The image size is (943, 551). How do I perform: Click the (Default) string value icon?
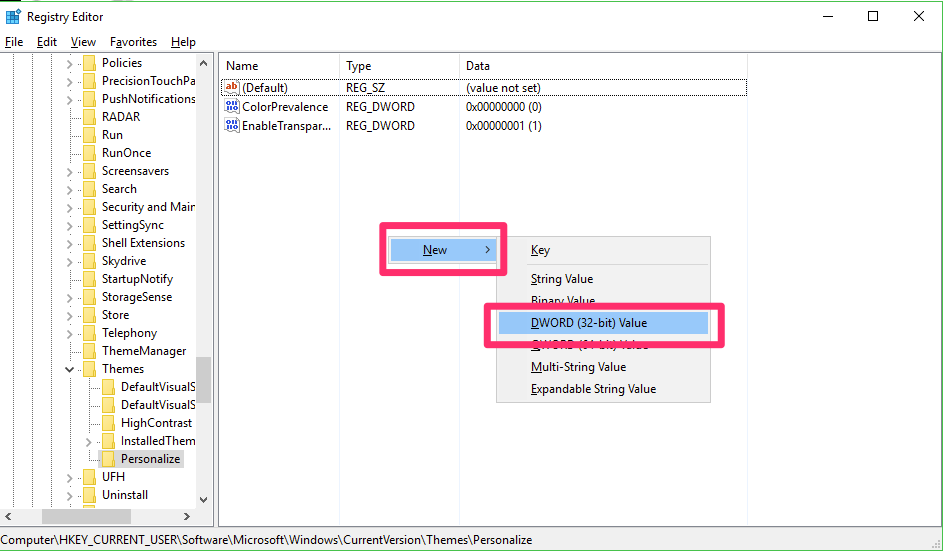click(x=232, y=88)
